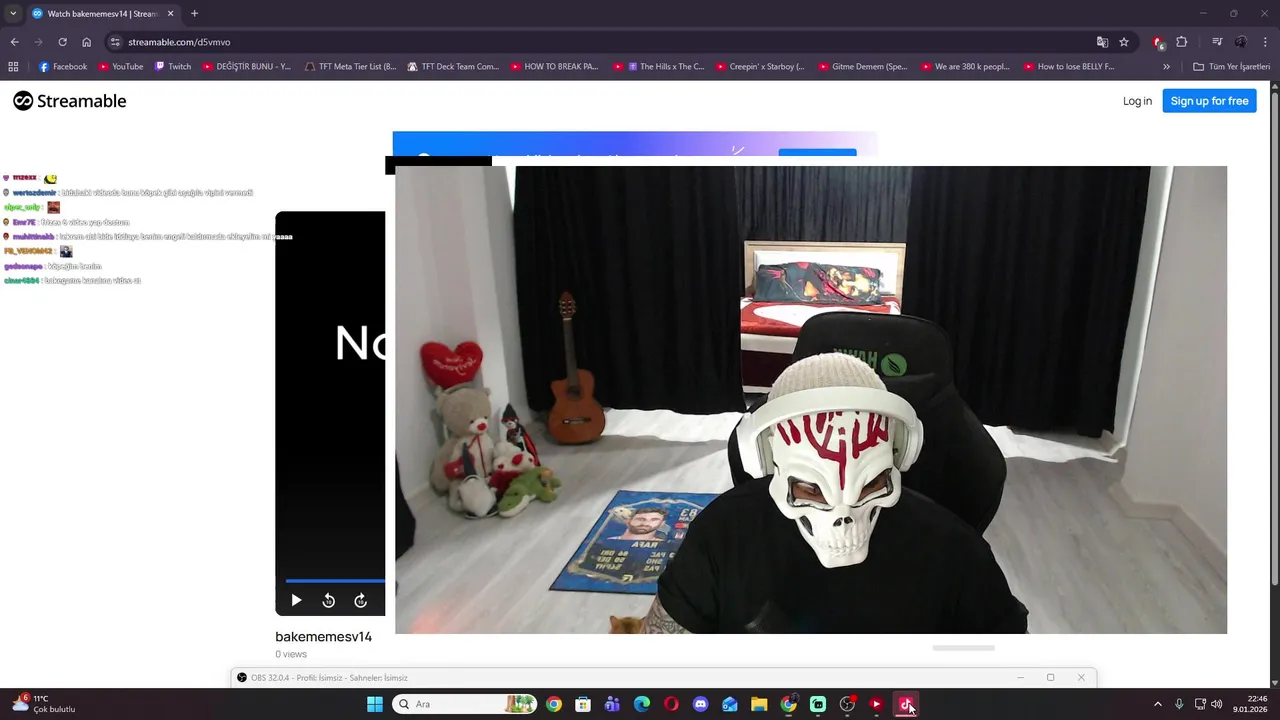
Task: Open a new browser tab
Action: (194, 13)
